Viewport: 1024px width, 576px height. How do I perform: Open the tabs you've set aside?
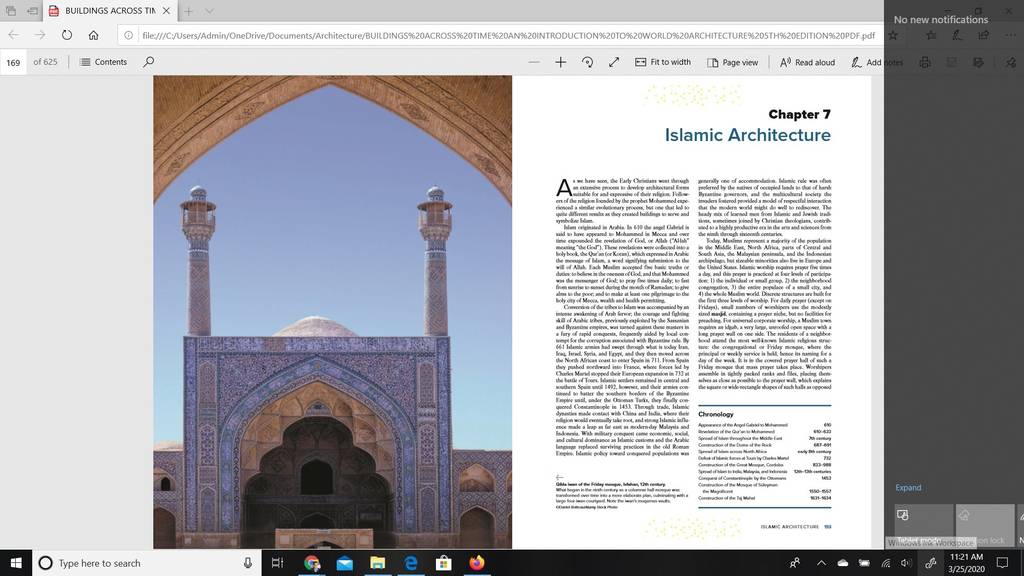(x=11, y=11)
